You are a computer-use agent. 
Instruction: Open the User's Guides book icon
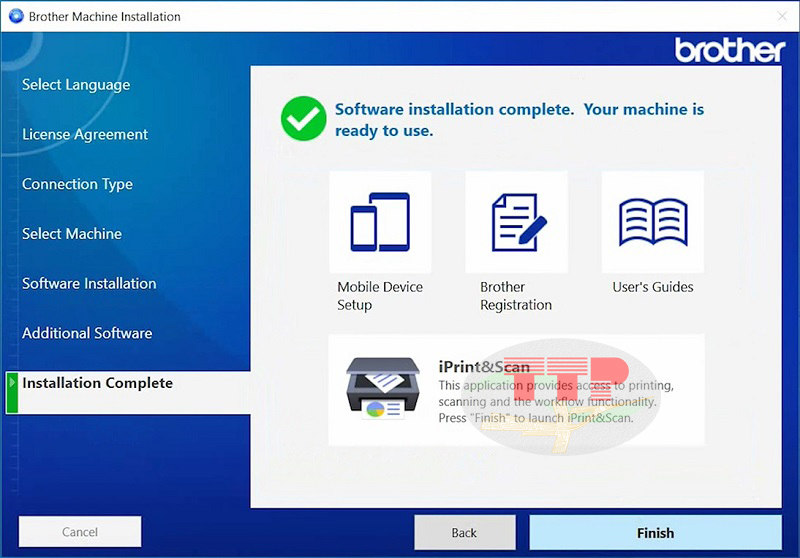click(x=653, y=222)
